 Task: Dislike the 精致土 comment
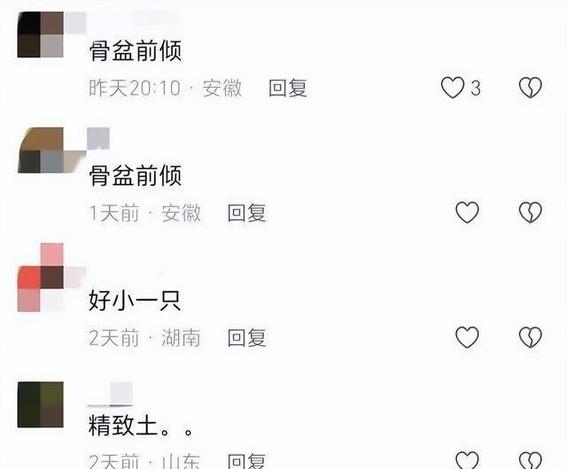(530, 460)
